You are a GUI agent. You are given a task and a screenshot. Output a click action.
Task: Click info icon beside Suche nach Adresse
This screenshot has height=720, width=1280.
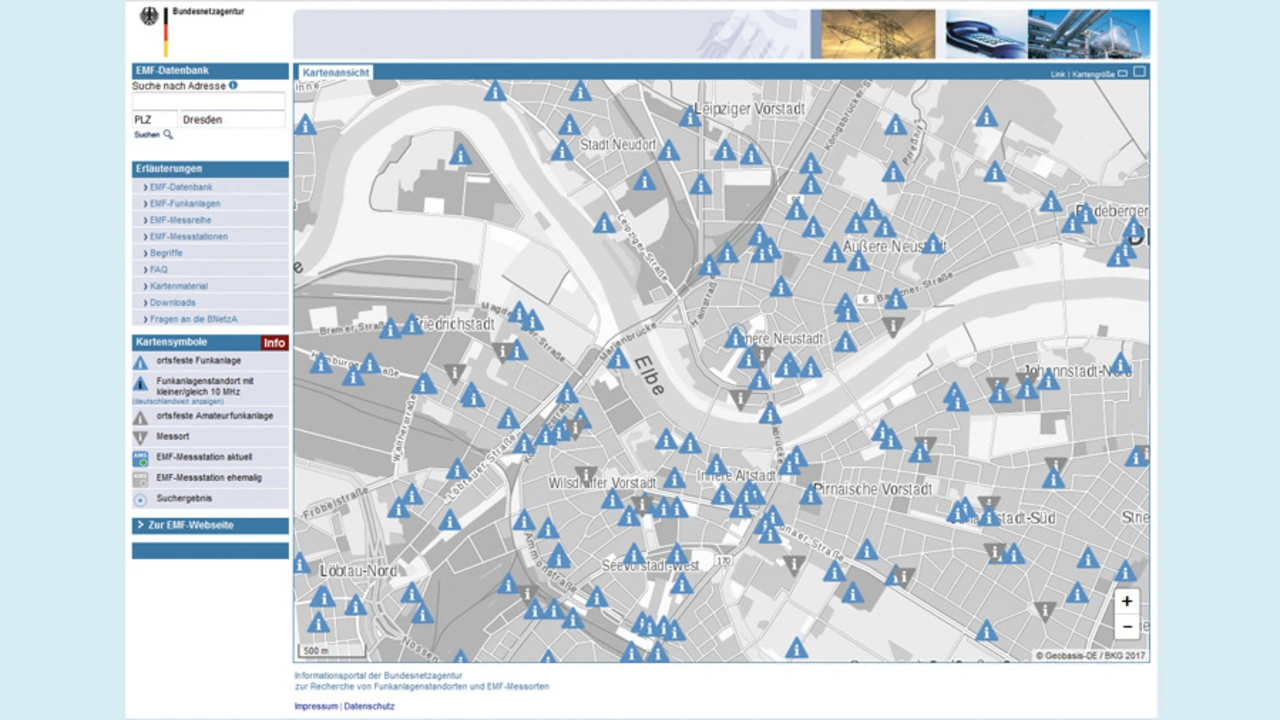pyautogui.click(x=233, y=86)
